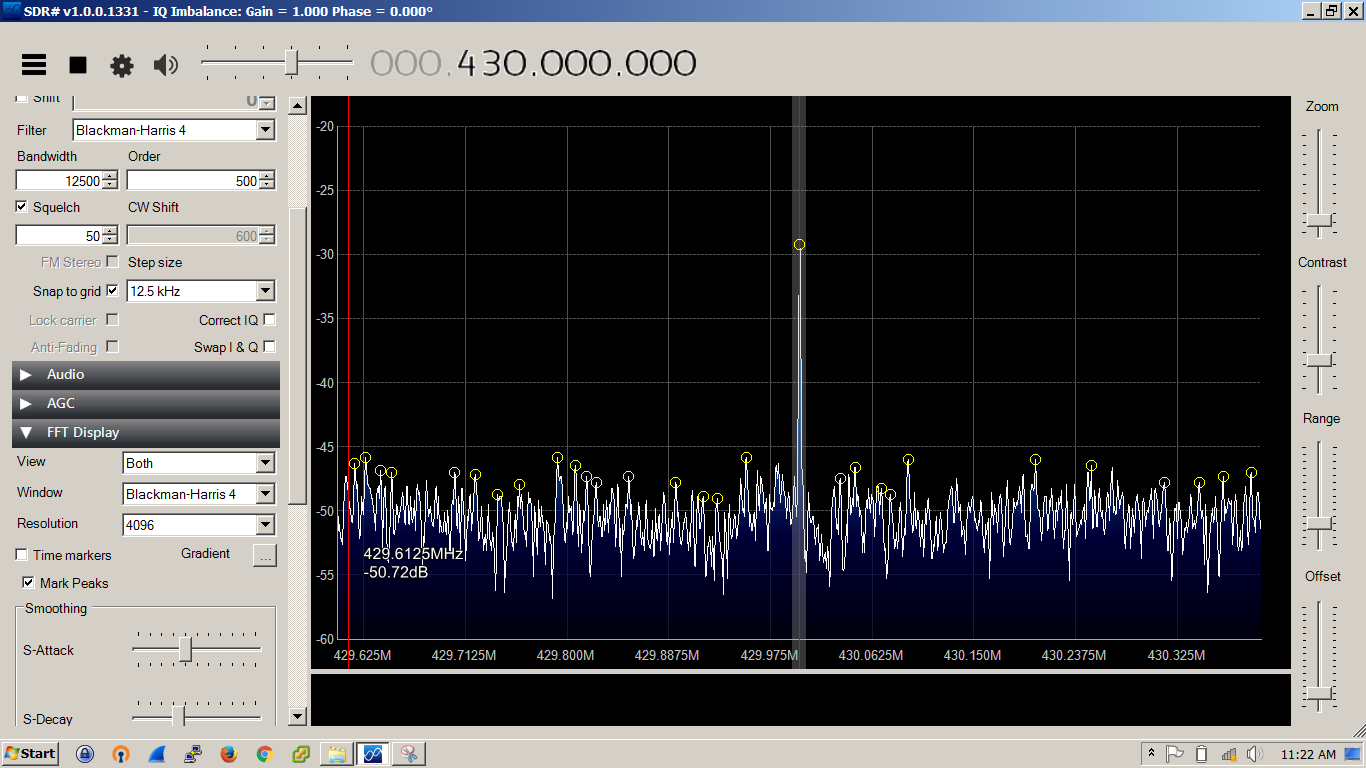
Task: Disable the Squelch checkbox
Action: click(x=22, y=207)
